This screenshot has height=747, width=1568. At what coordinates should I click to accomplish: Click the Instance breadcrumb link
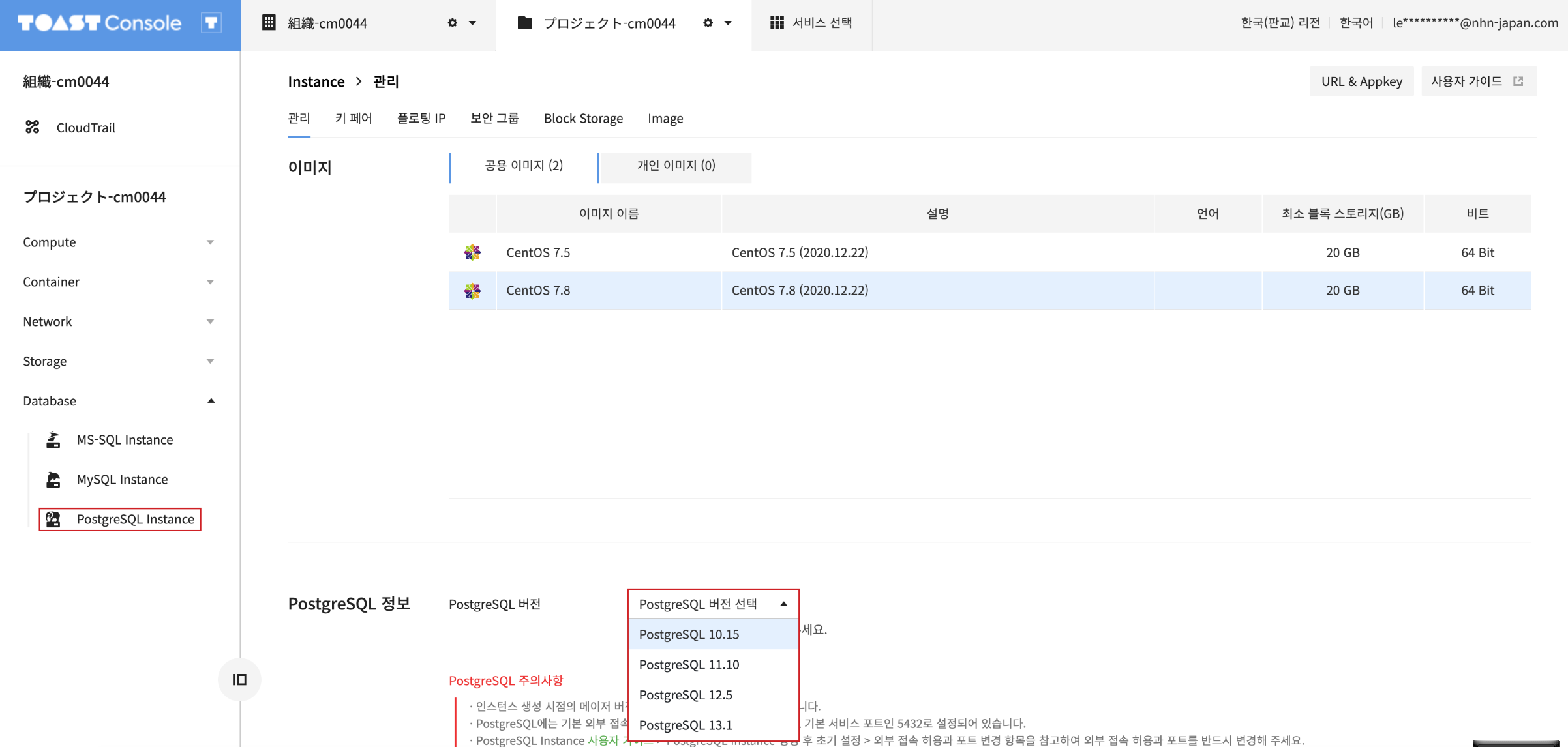[316, 81]
